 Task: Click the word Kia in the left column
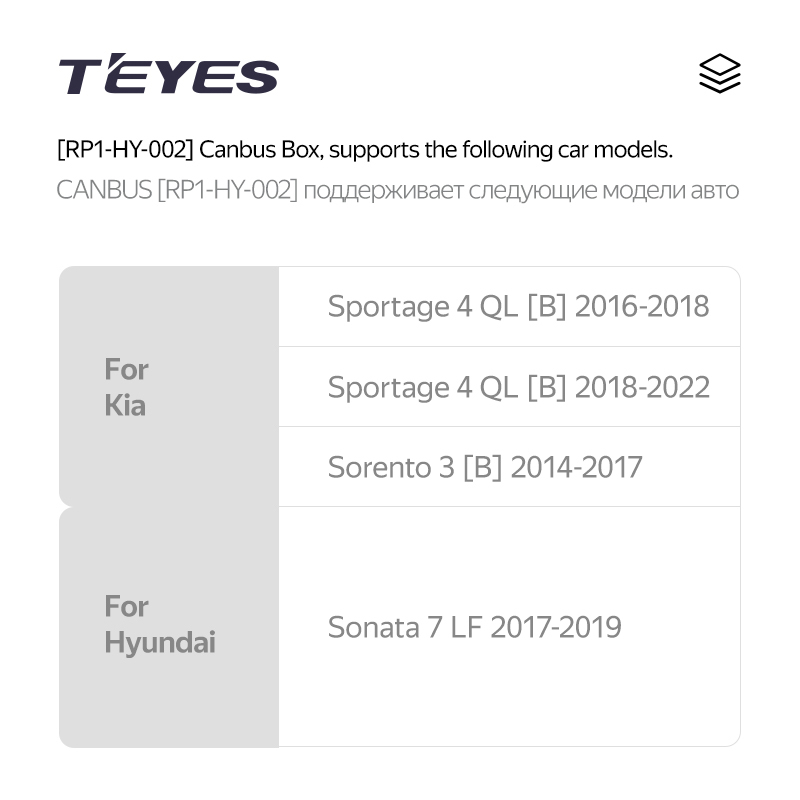125,406
